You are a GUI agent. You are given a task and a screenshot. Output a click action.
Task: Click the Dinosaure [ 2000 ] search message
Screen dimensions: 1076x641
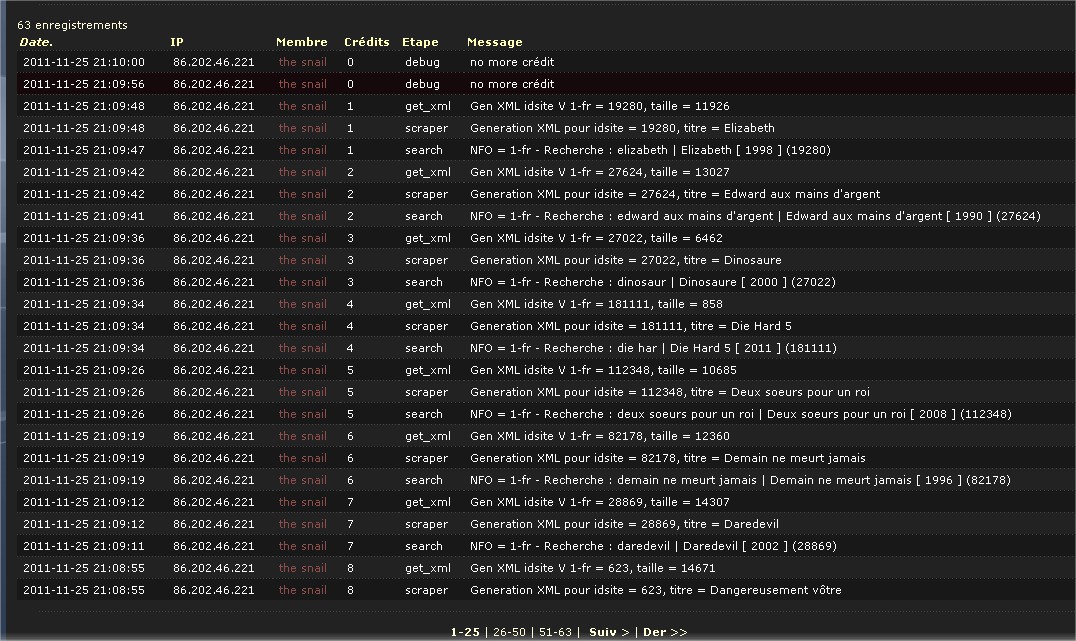653,281
